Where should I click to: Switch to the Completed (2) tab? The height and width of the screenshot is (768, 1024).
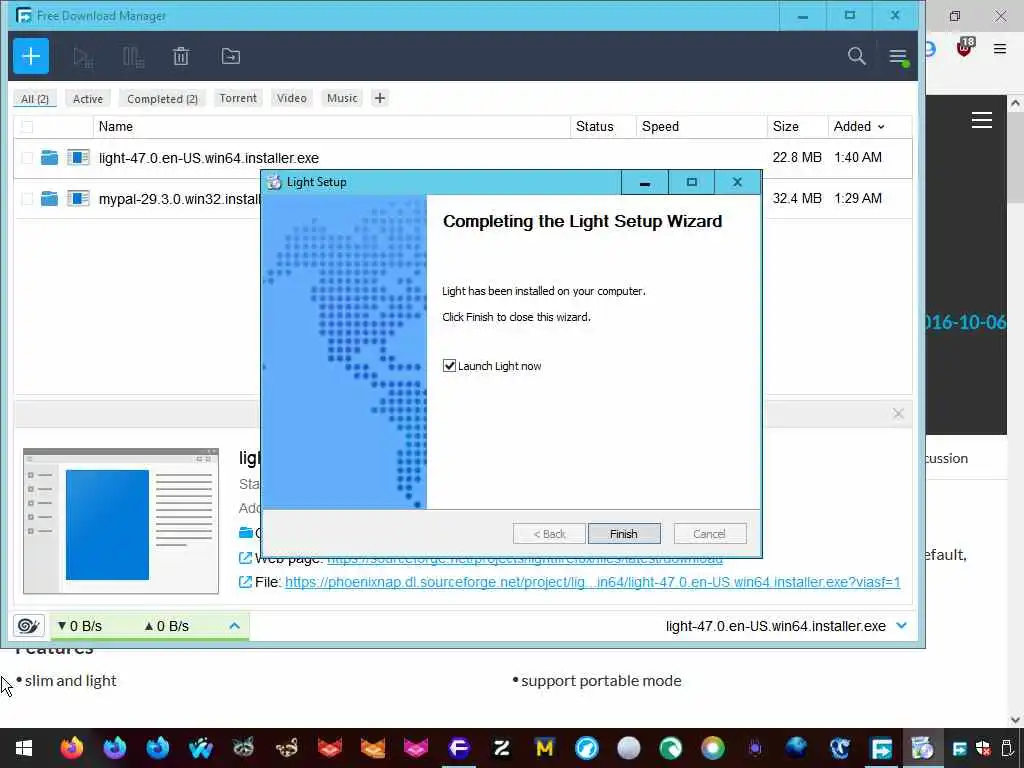pos(162,99)
